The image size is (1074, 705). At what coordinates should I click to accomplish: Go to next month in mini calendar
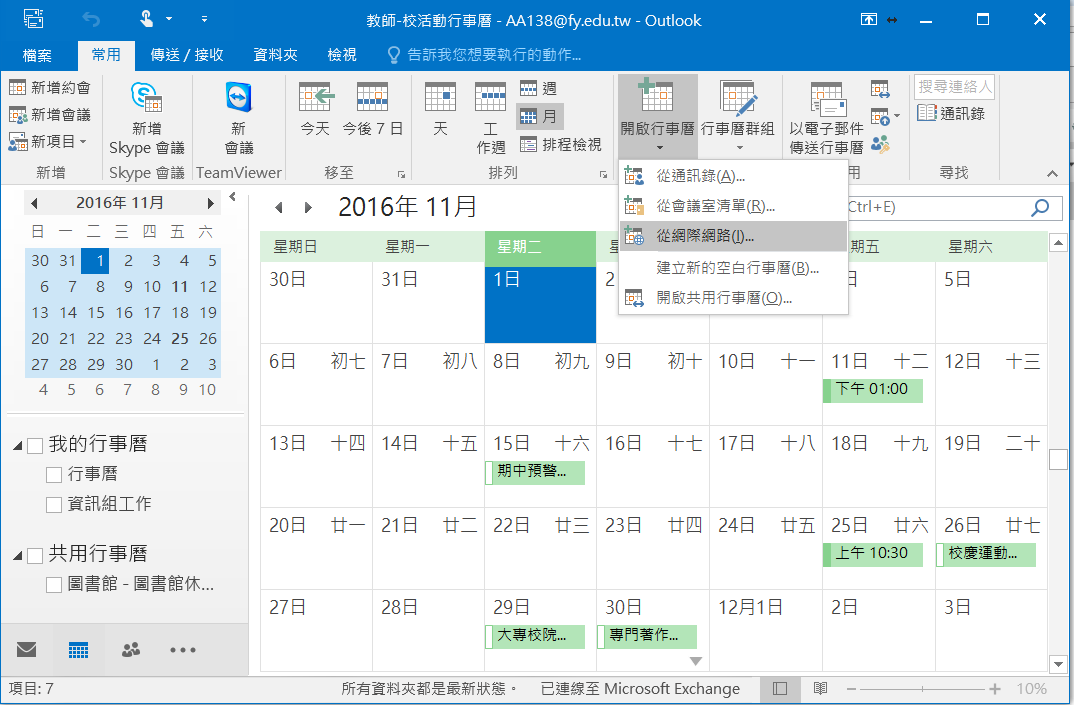(210, 203)
